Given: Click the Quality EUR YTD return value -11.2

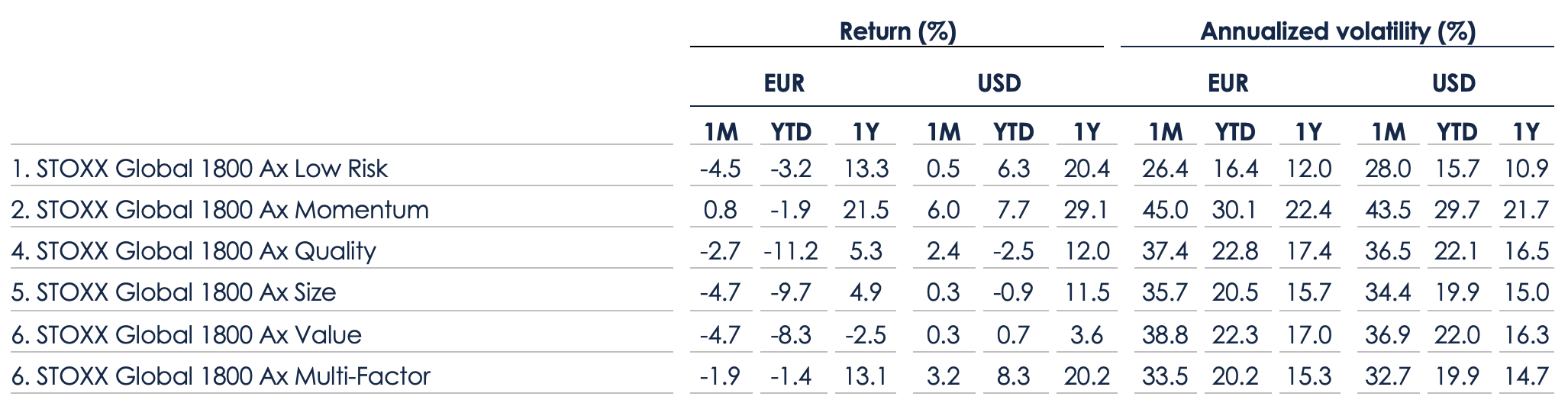Looking at the screenshot, I should [x=791, y=251].
